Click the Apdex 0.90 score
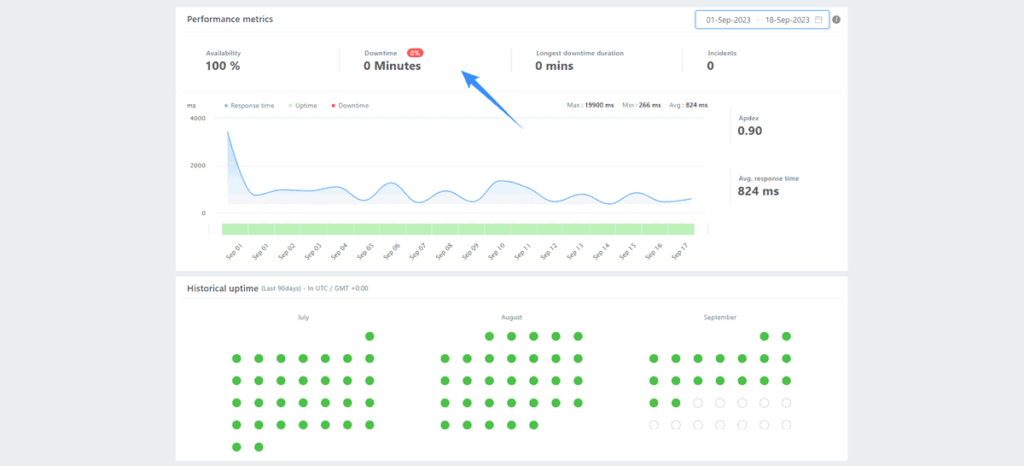Screen dimensions: 1024x466 [x=750, y=130]
